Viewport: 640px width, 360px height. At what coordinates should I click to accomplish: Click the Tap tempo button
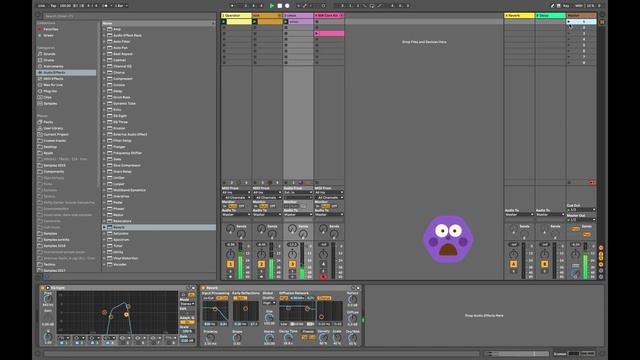point(53,6)
